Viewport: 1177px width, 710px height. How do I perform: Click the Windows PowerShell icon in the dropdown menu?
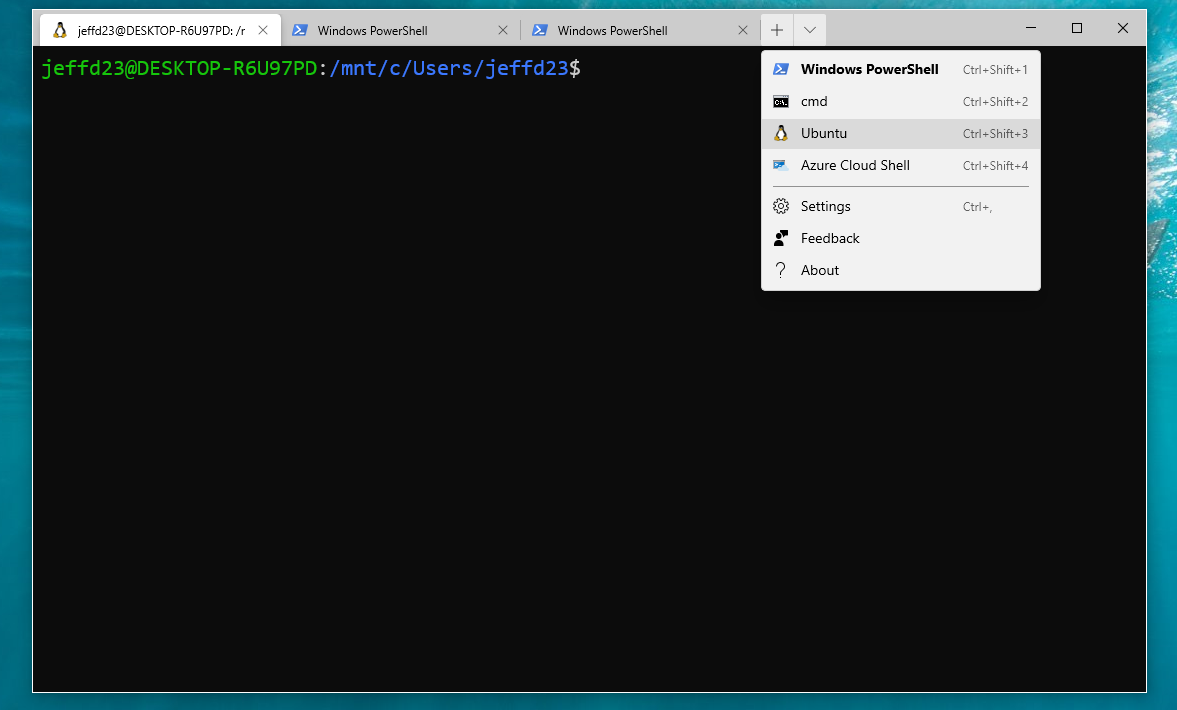pyautogui.click(x=781, y=69)
